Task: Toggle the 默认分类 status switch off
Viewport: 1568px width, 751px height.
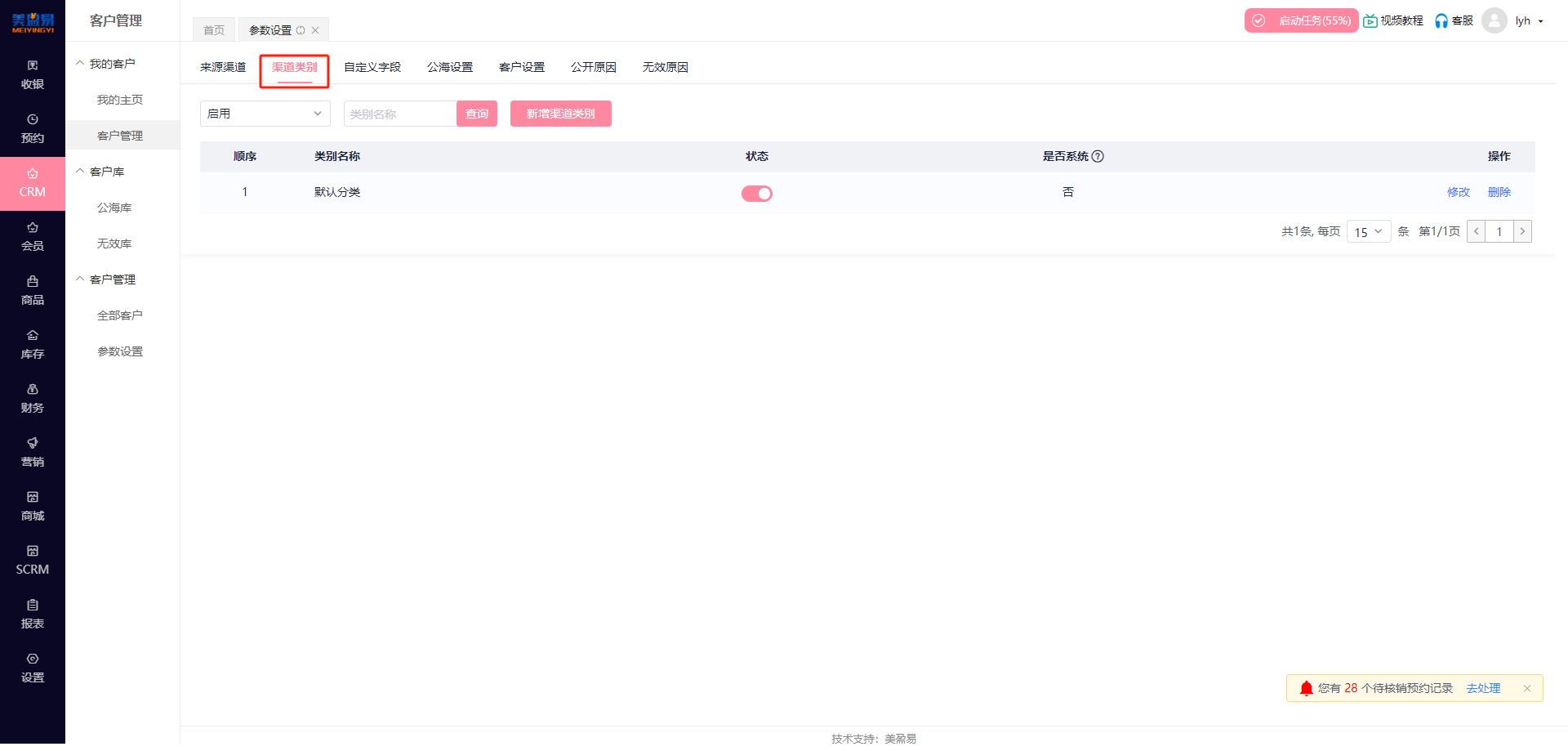Action: pos(756,193)
